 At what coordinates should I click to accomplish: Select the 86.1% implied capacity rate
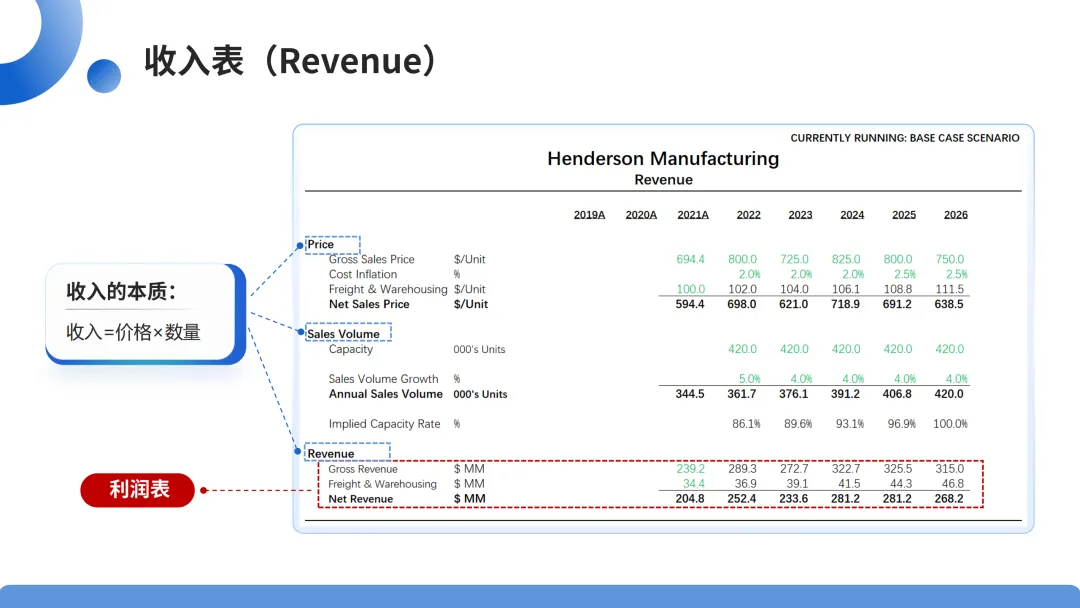(x=746, y=424)
